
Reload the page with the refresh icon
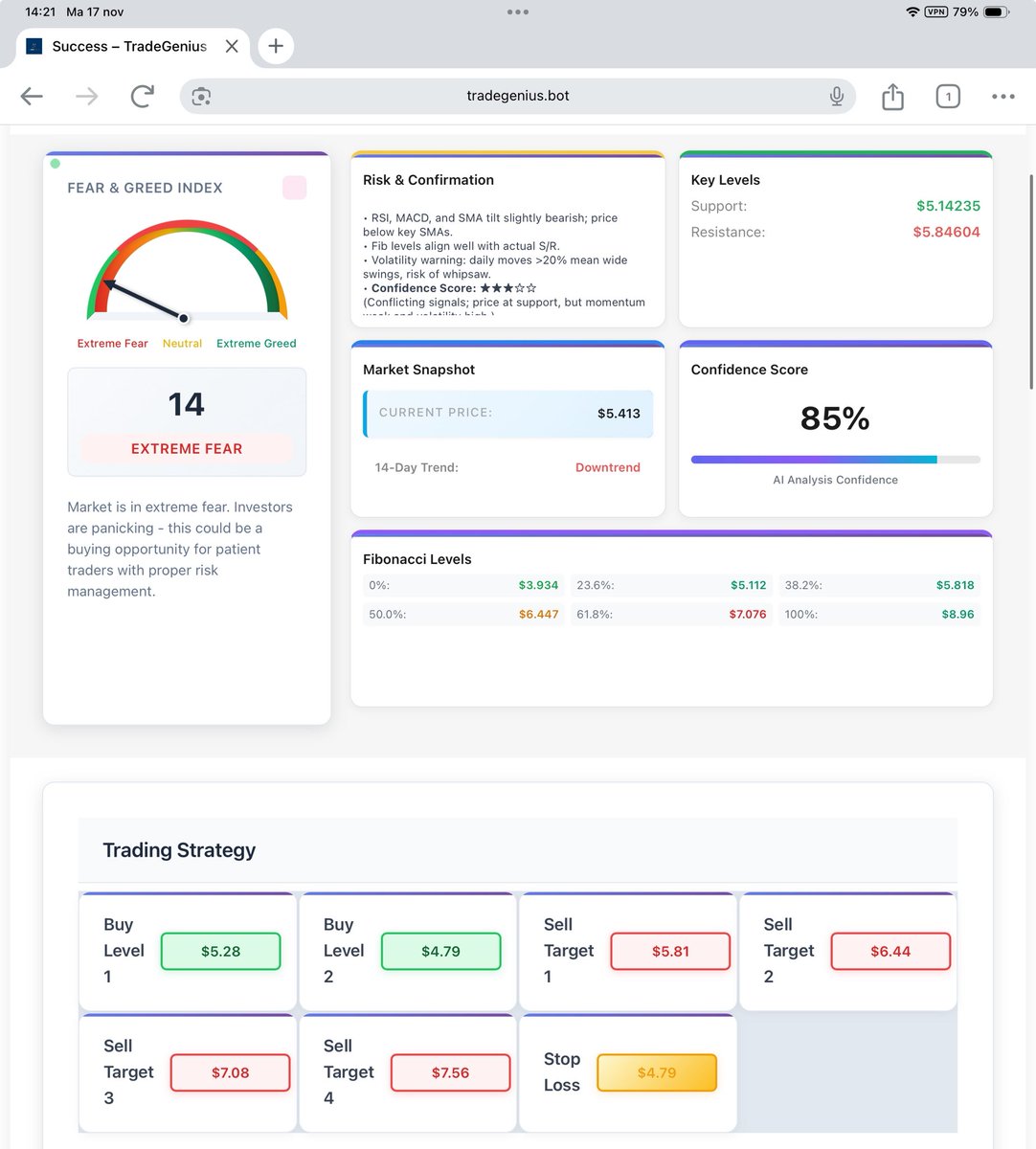click(143, 96)
